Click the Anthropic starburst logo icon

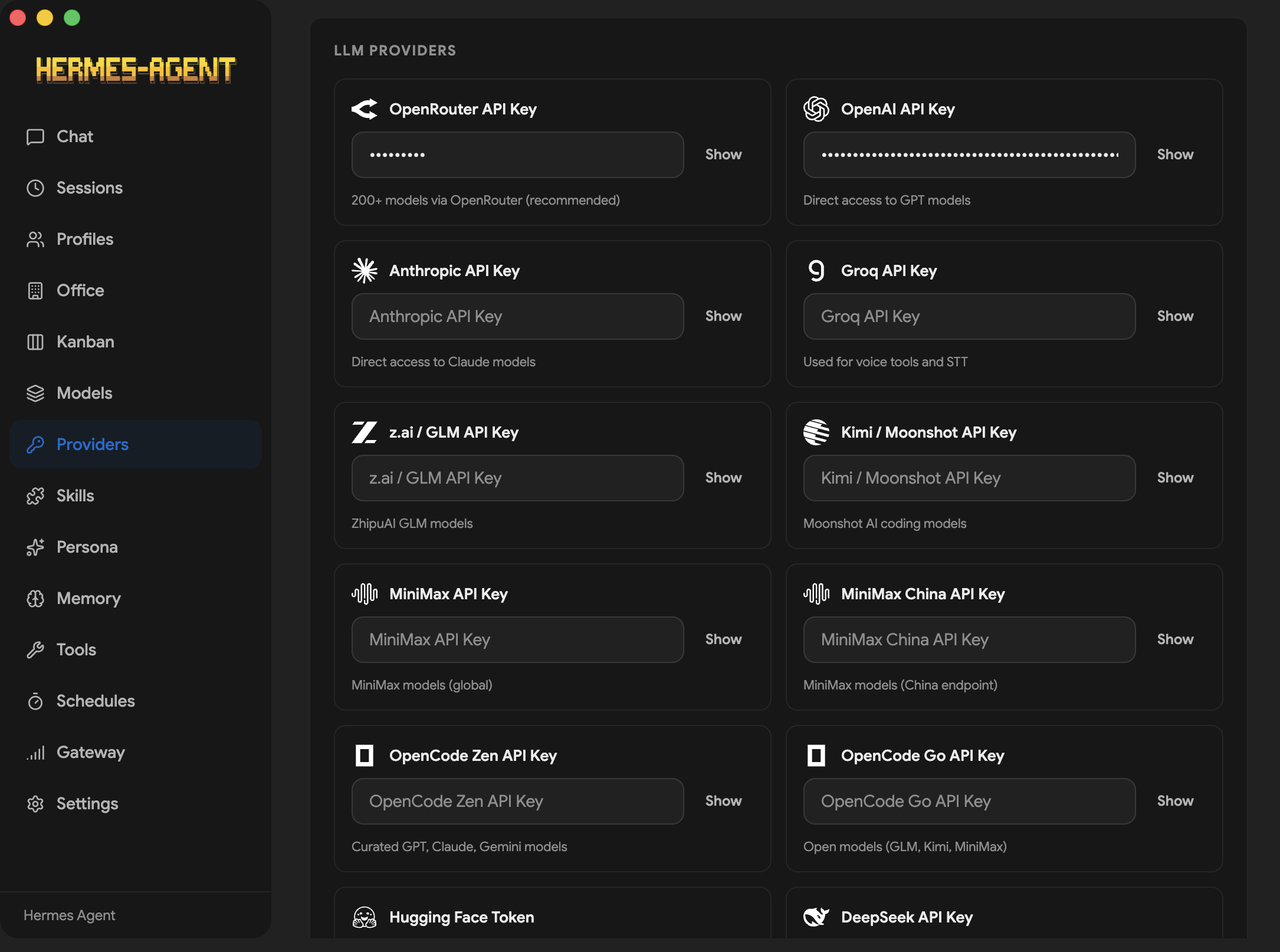[365, 271]
